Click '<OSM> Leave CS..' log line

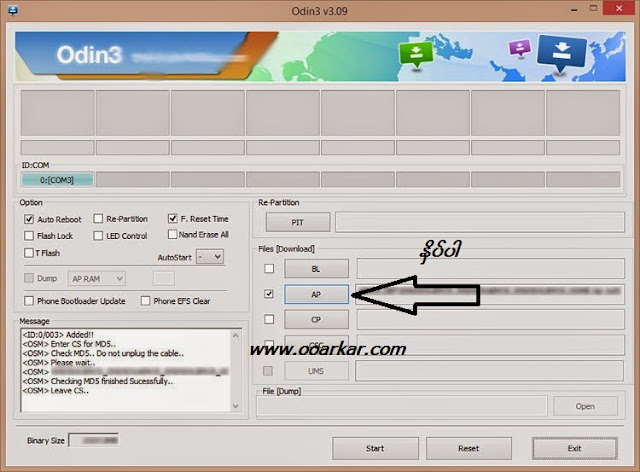tap(56, 390)
